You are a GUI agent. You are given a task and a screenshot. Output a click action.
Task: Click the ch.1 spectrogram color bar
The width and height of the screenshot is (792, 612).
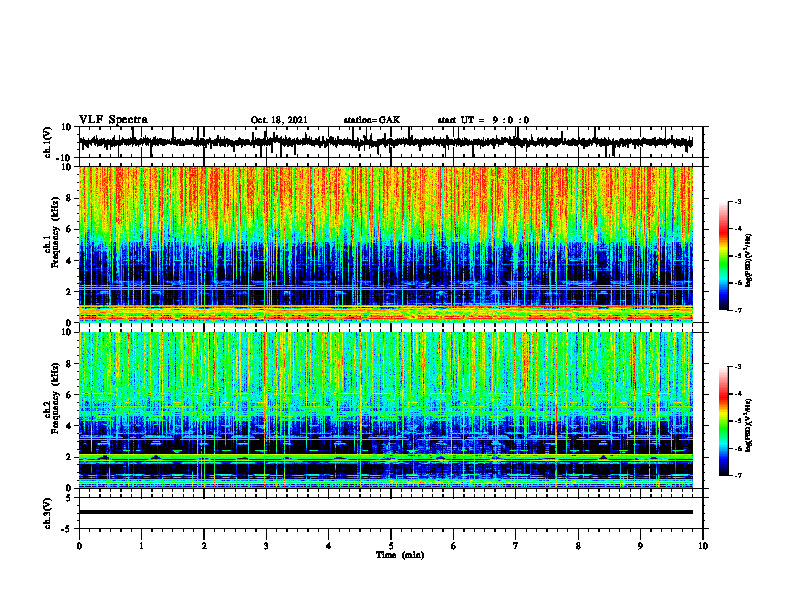click(723, 255)
